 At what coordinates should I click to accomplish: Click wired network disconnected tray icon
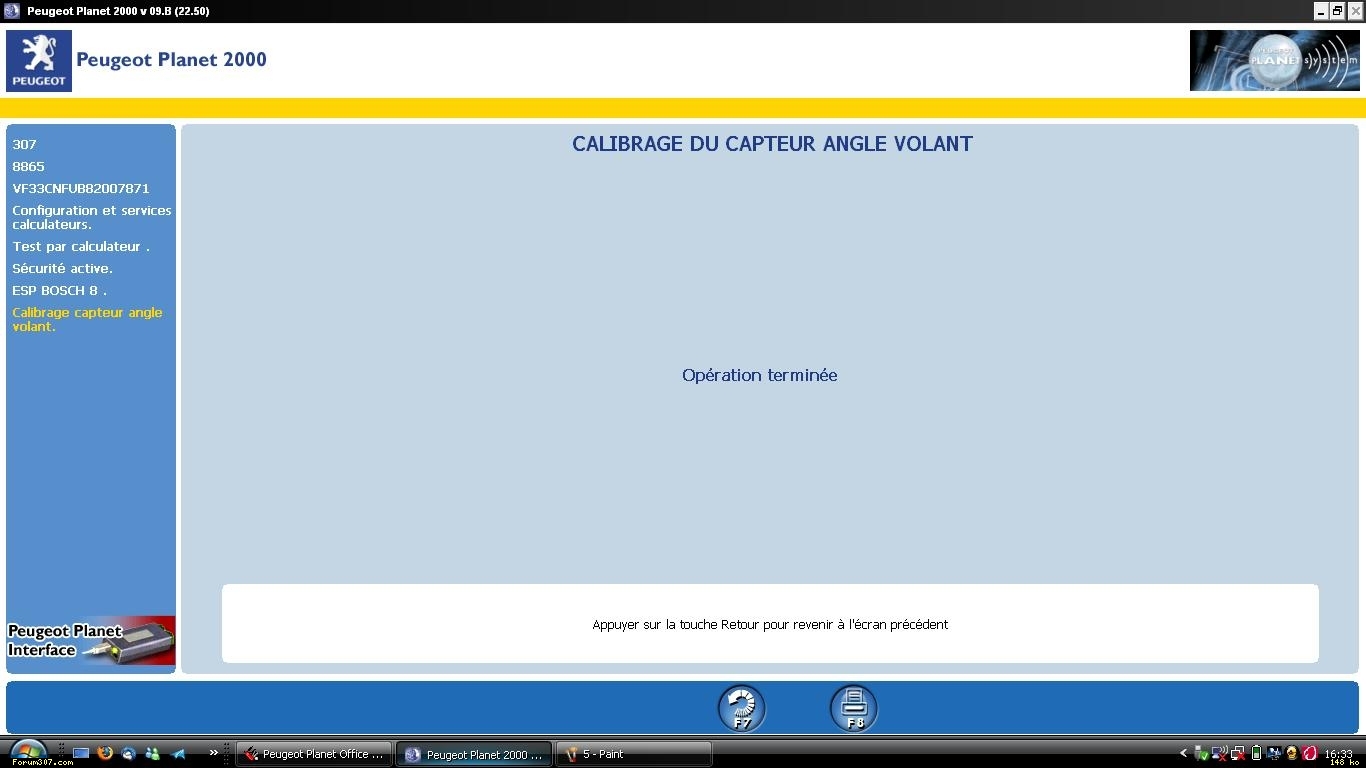coord(1238,753)
